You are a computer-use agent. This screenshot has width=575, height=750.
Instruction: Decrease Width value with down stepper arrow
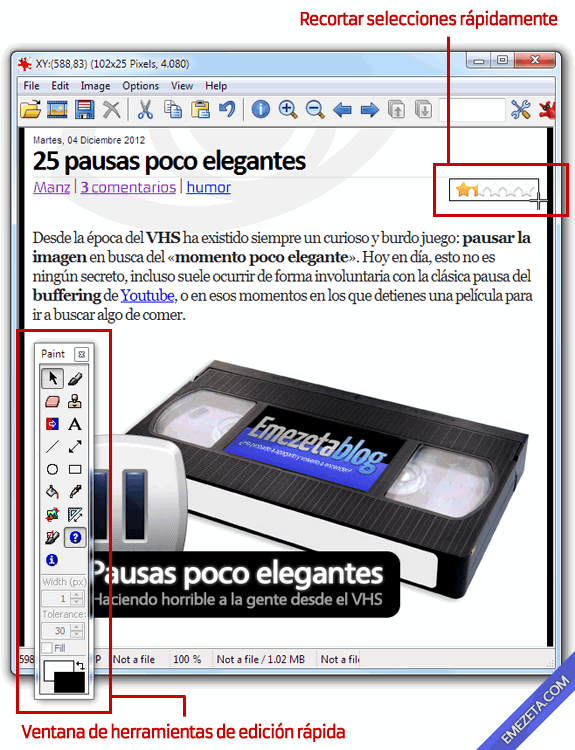point(77,602)
